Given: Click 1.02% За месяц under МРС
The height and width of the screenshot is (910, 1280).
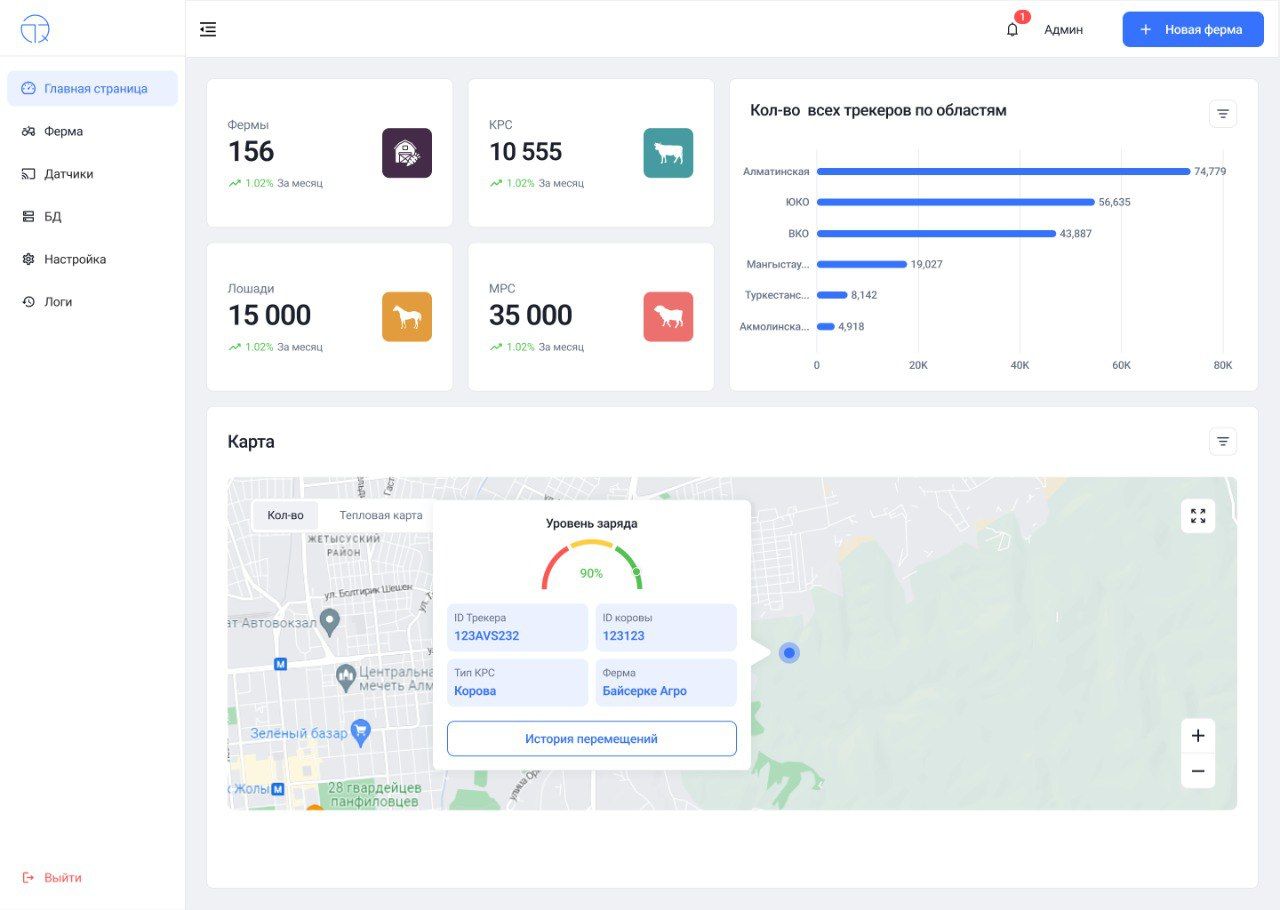Looking at the screenshot, I should [537, 347].
